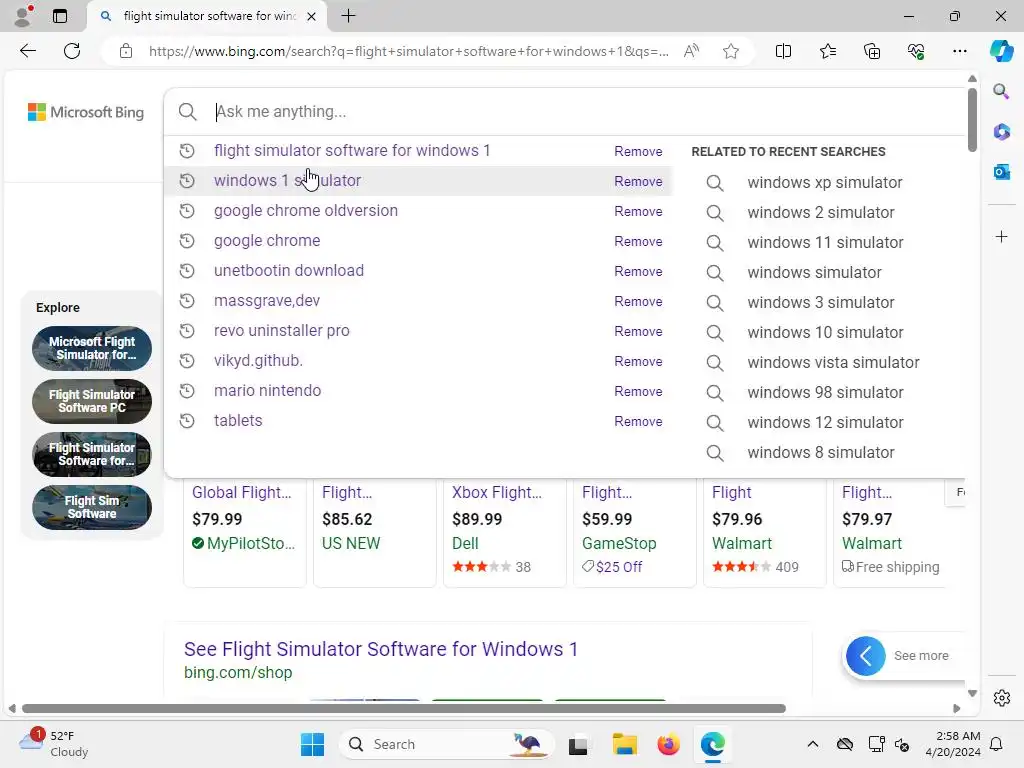Image resolution: width=1024 pixels, height=768 pixels.
Task: Open Edge from taskbar
Action: point(712,744)
